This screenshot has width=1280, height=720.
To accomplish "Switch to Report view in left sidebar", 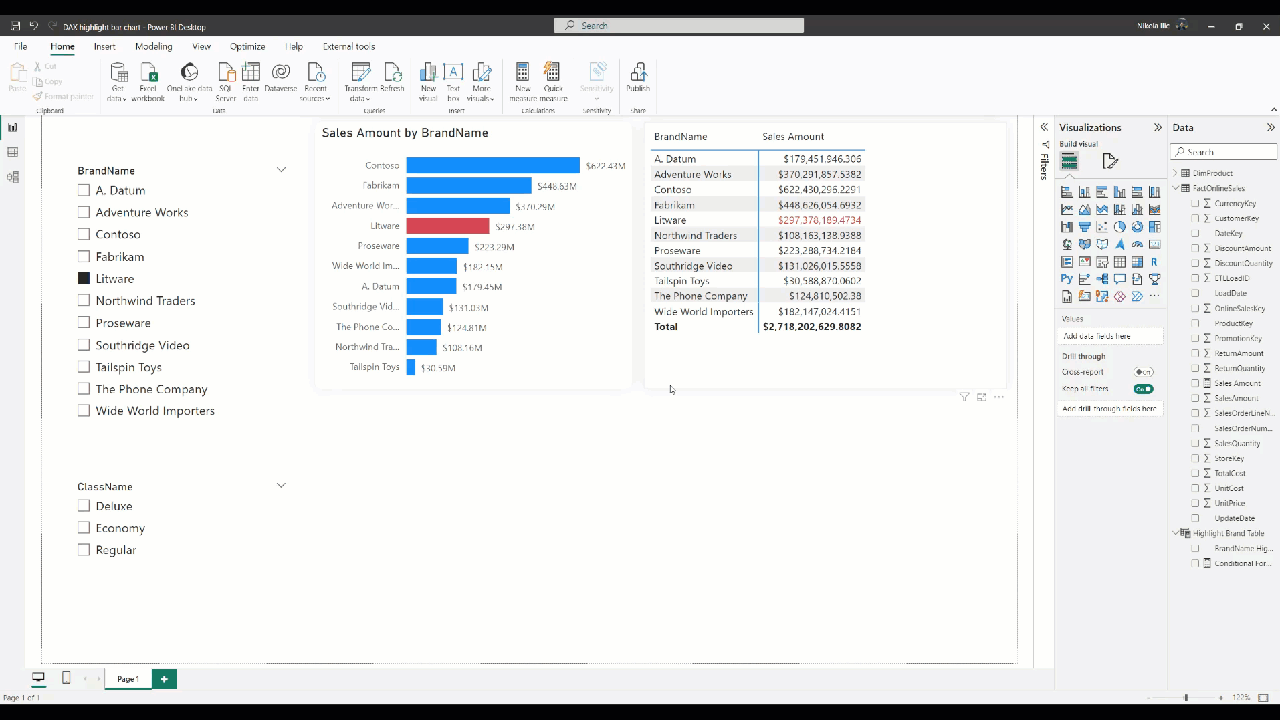I will point(13,127).
